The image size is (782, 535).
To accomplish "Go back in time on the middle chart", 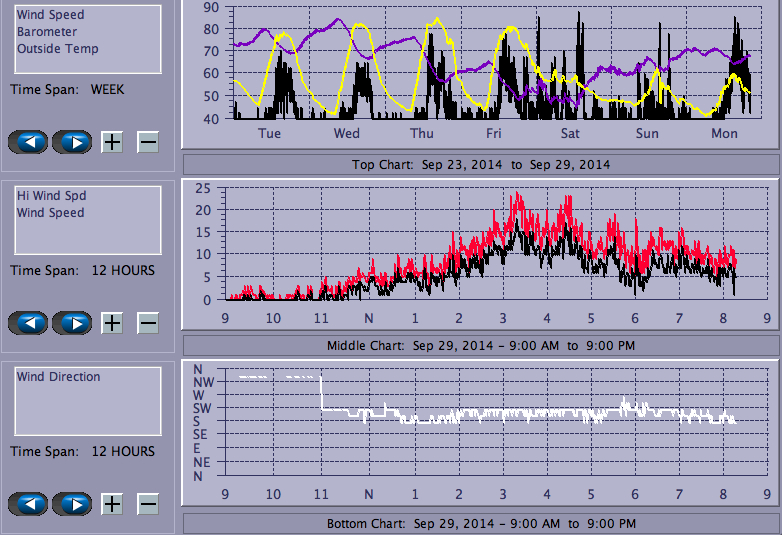I will point(28,323).
